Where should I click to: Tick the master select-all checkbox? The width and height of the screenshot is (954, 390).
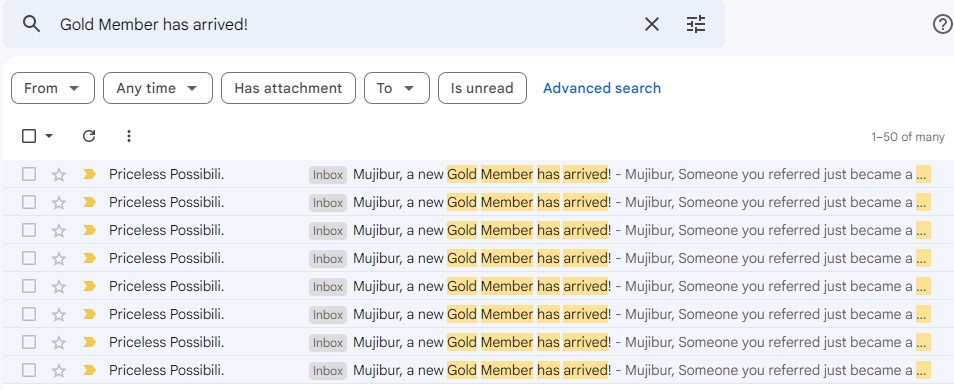tap(29, 136)
